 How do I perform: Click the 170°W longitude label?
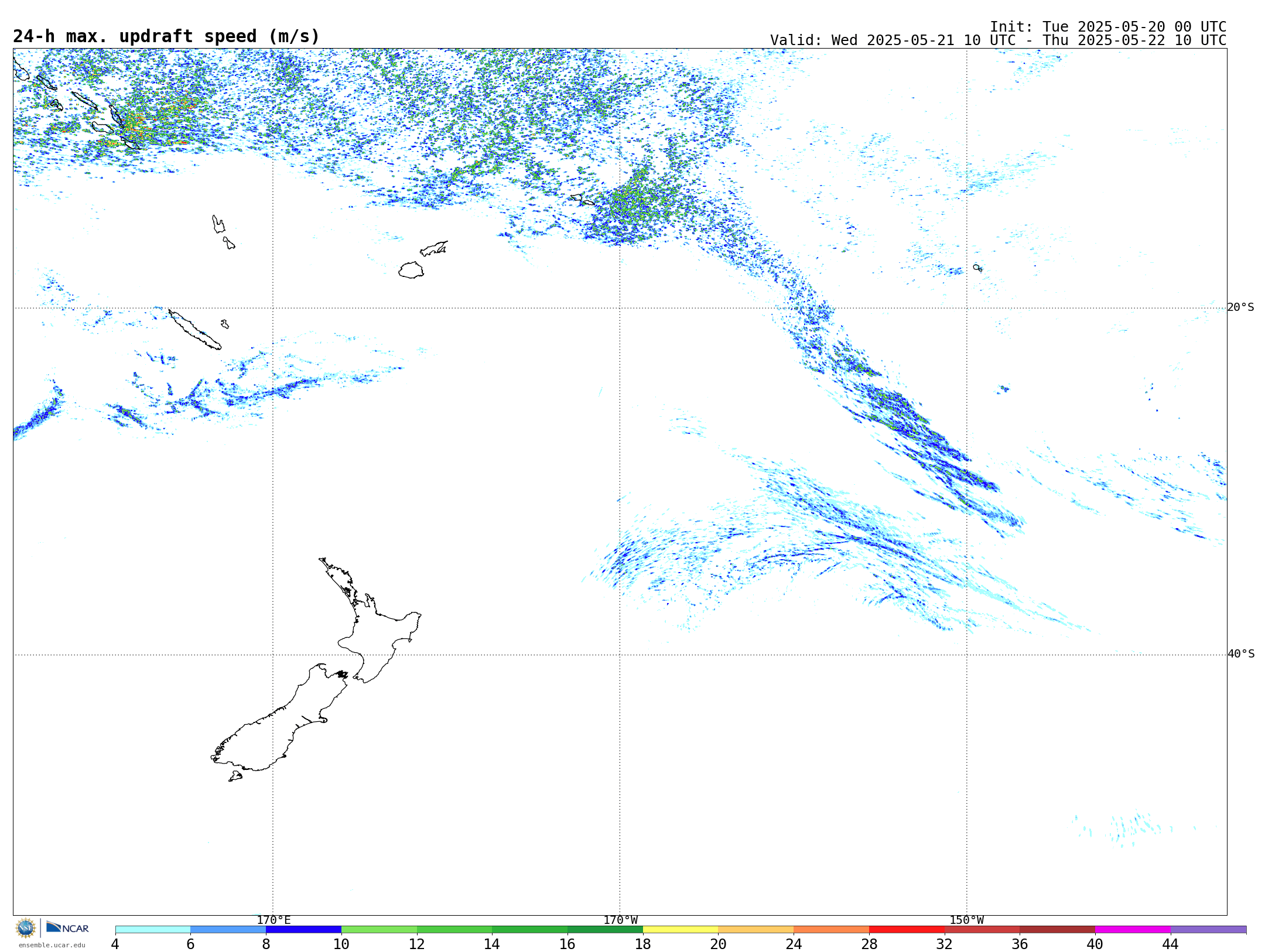[x=620, y=920]
